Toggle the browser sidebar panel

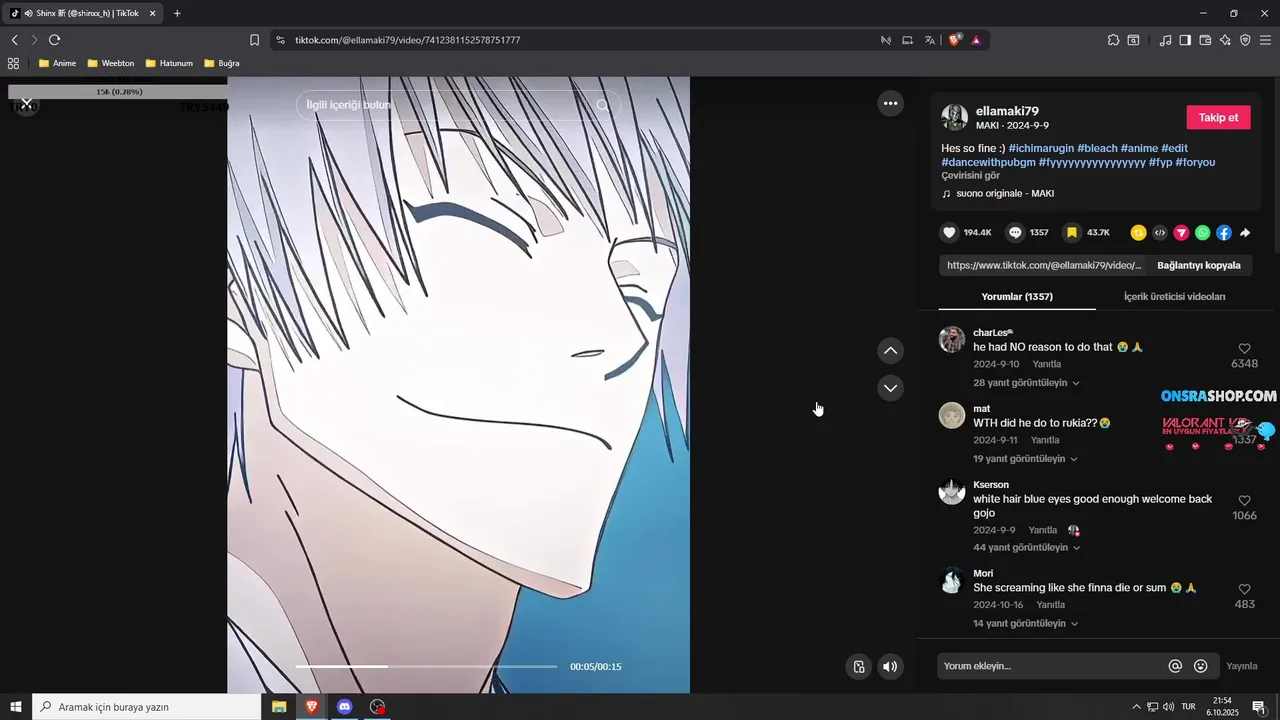click(x=1185, y=40)
